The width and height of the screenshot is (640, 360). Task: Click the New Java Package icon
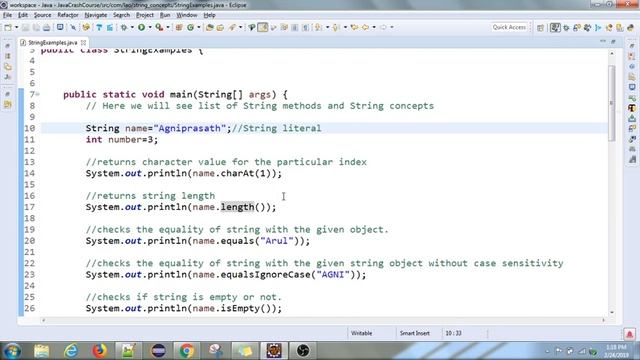point(179,27)
